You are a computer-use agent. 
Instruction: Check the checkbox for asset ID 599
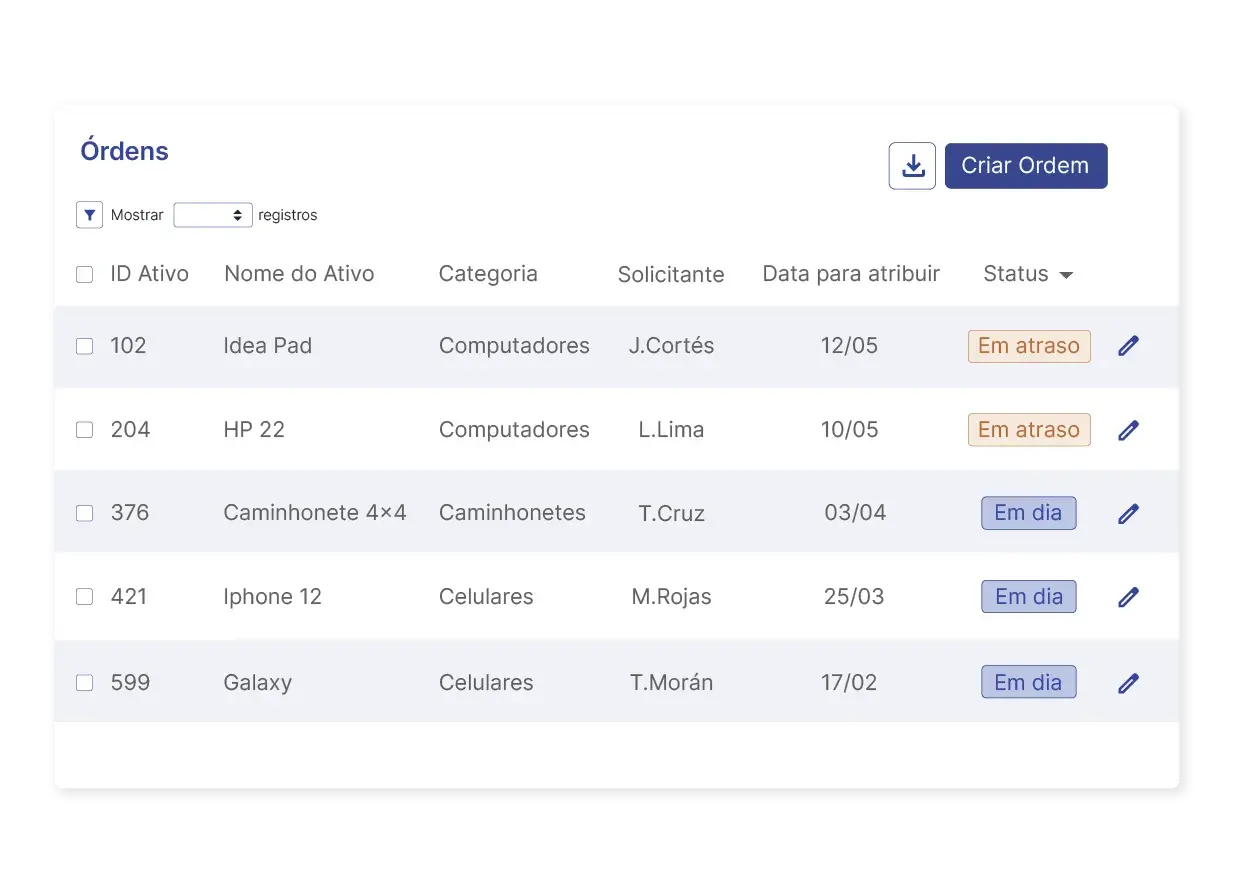pos(84,682)
